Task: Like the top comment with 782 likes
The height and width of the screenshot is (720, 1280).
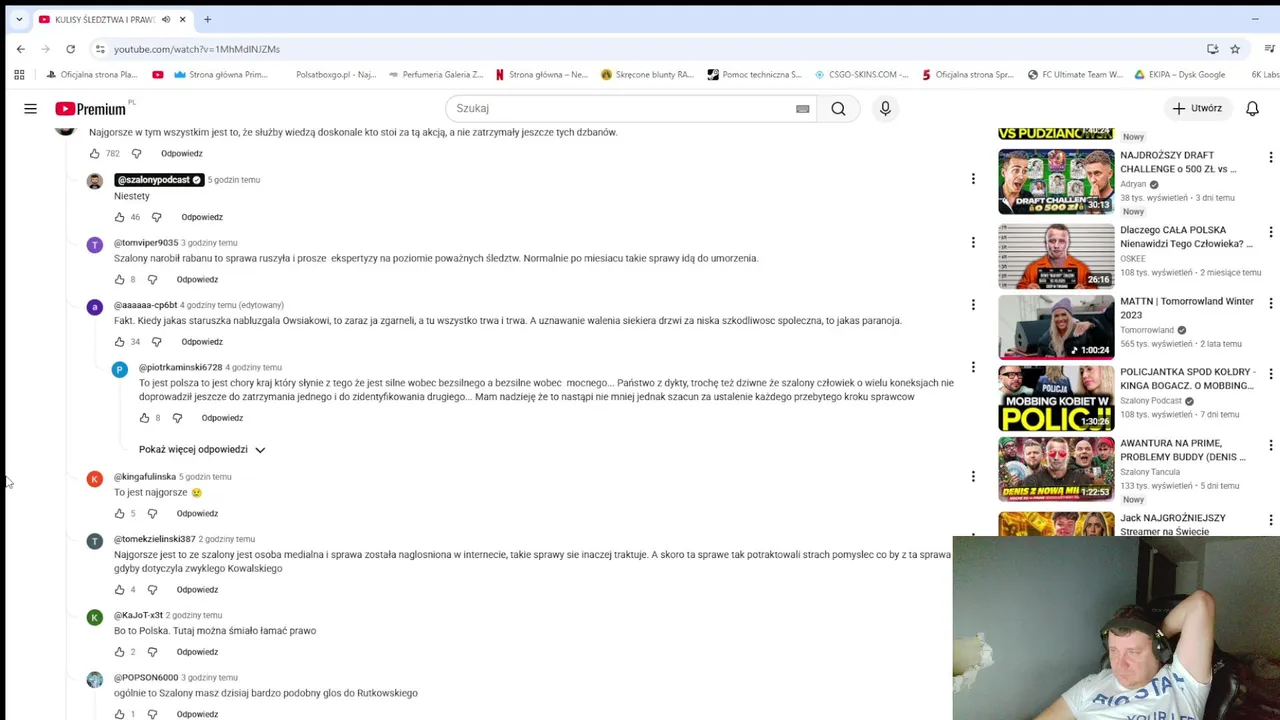Action: pos(94,154)
